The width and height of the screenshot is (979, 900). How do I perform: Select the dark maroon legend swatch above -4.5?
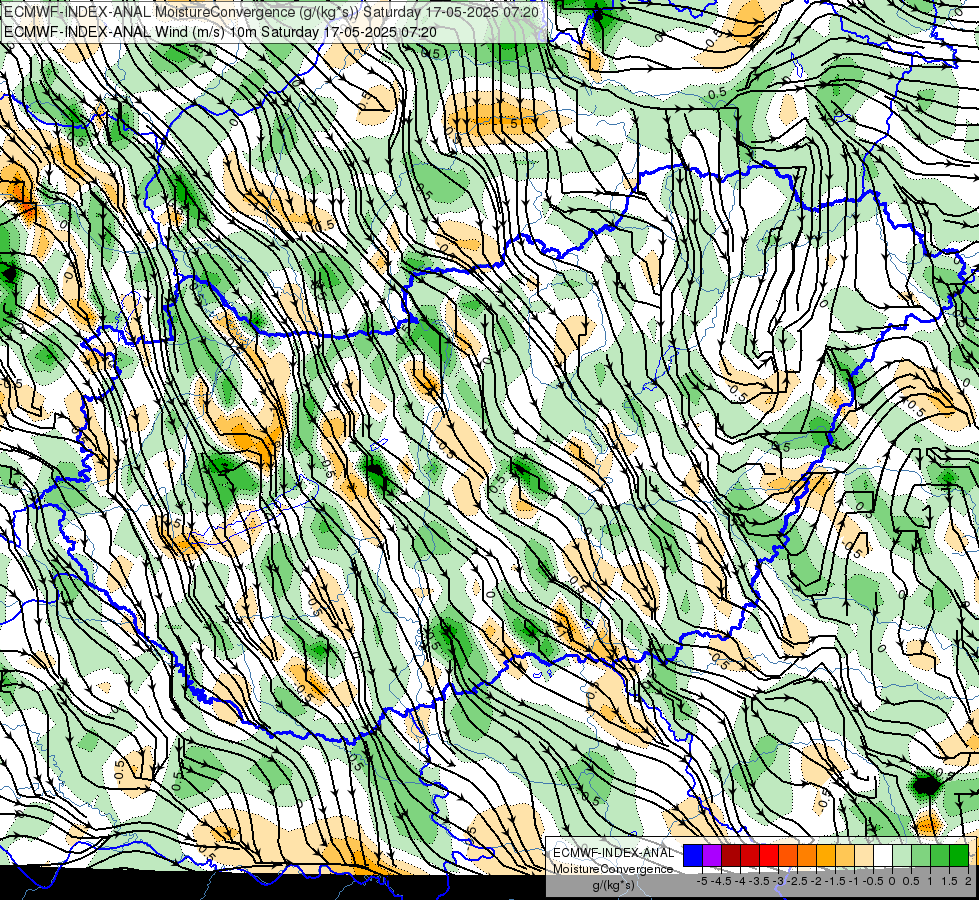tap(731, 856)
